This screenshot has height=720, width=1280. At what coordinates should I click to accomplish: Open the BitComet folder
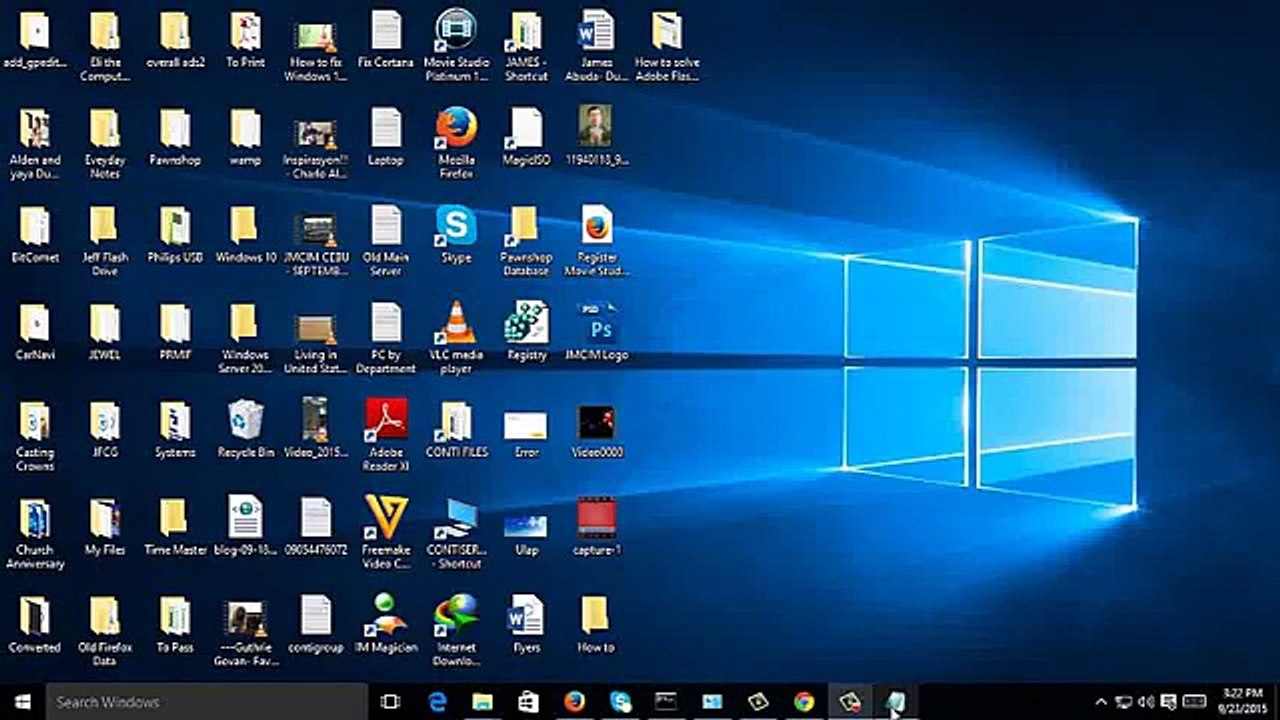(34, 236)
